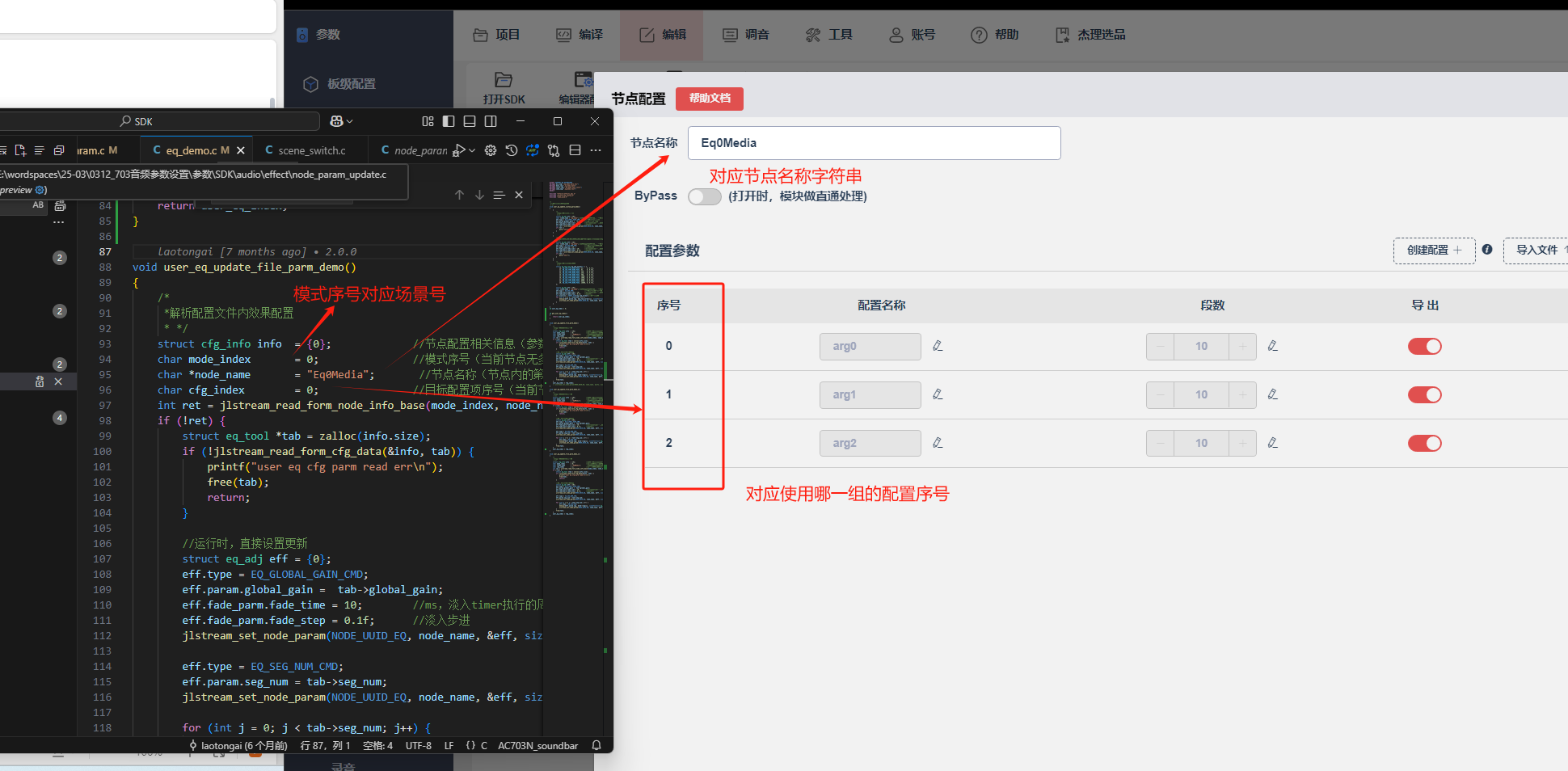Increase the arg0 segment count with plus
The width and height of the screenshot is (1568, 771).
coord(1242,346)
